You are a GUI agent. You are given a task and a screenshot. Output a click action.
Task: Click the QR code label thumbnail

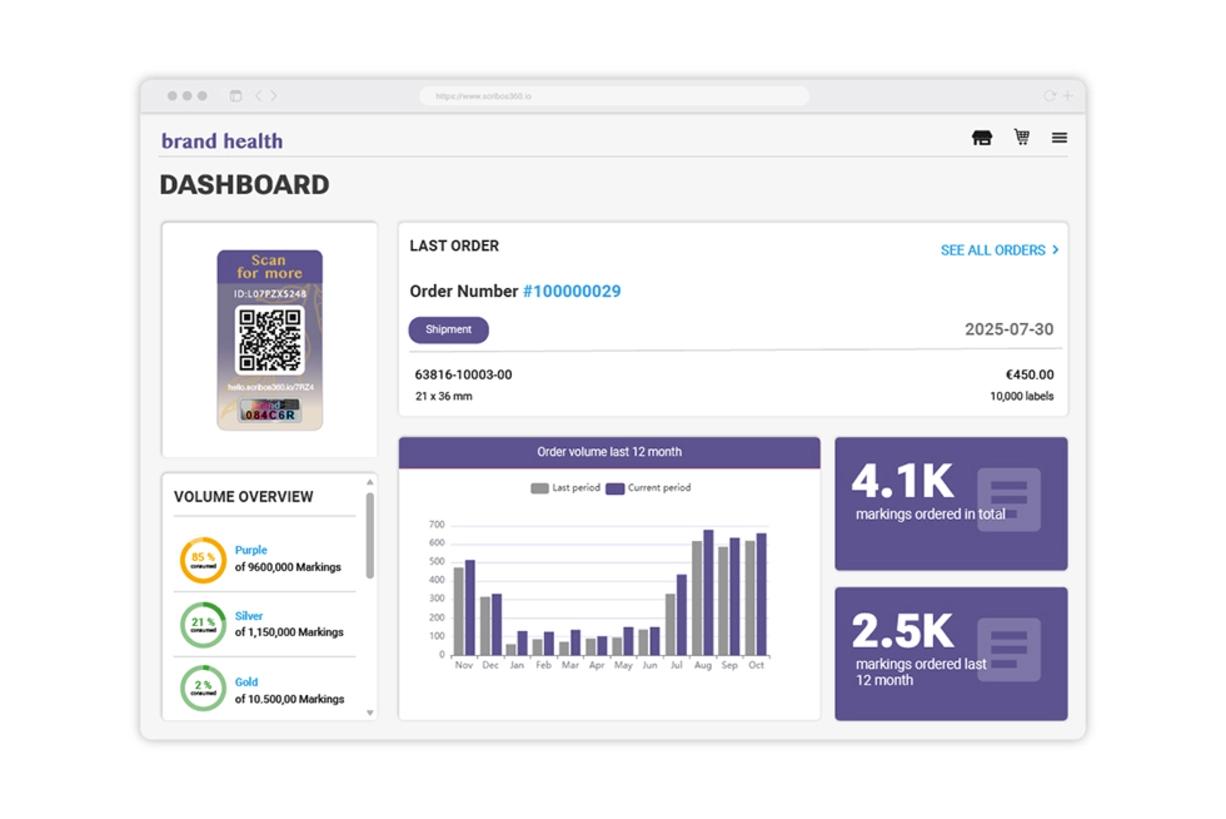click(x=270, y=340)
